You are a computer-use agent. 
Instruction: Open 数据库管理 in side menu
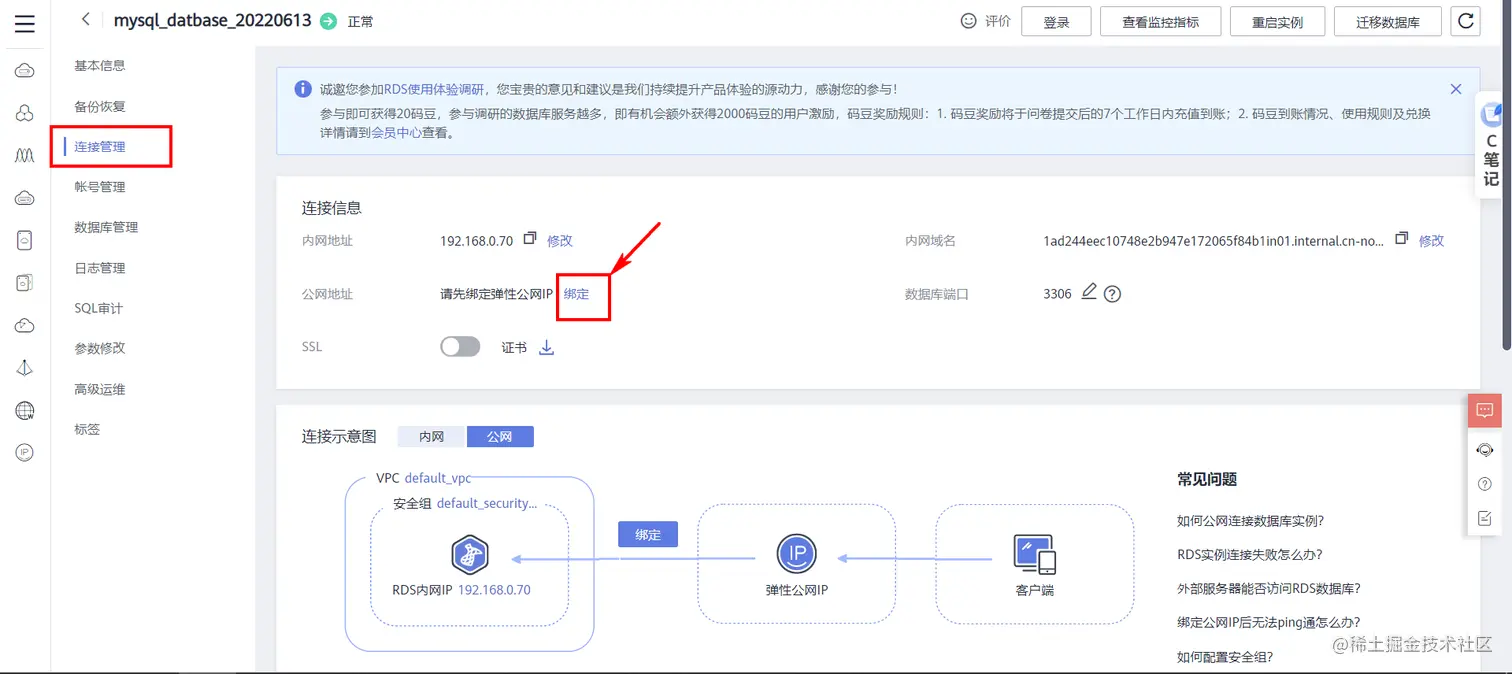(x=106, y=227)
